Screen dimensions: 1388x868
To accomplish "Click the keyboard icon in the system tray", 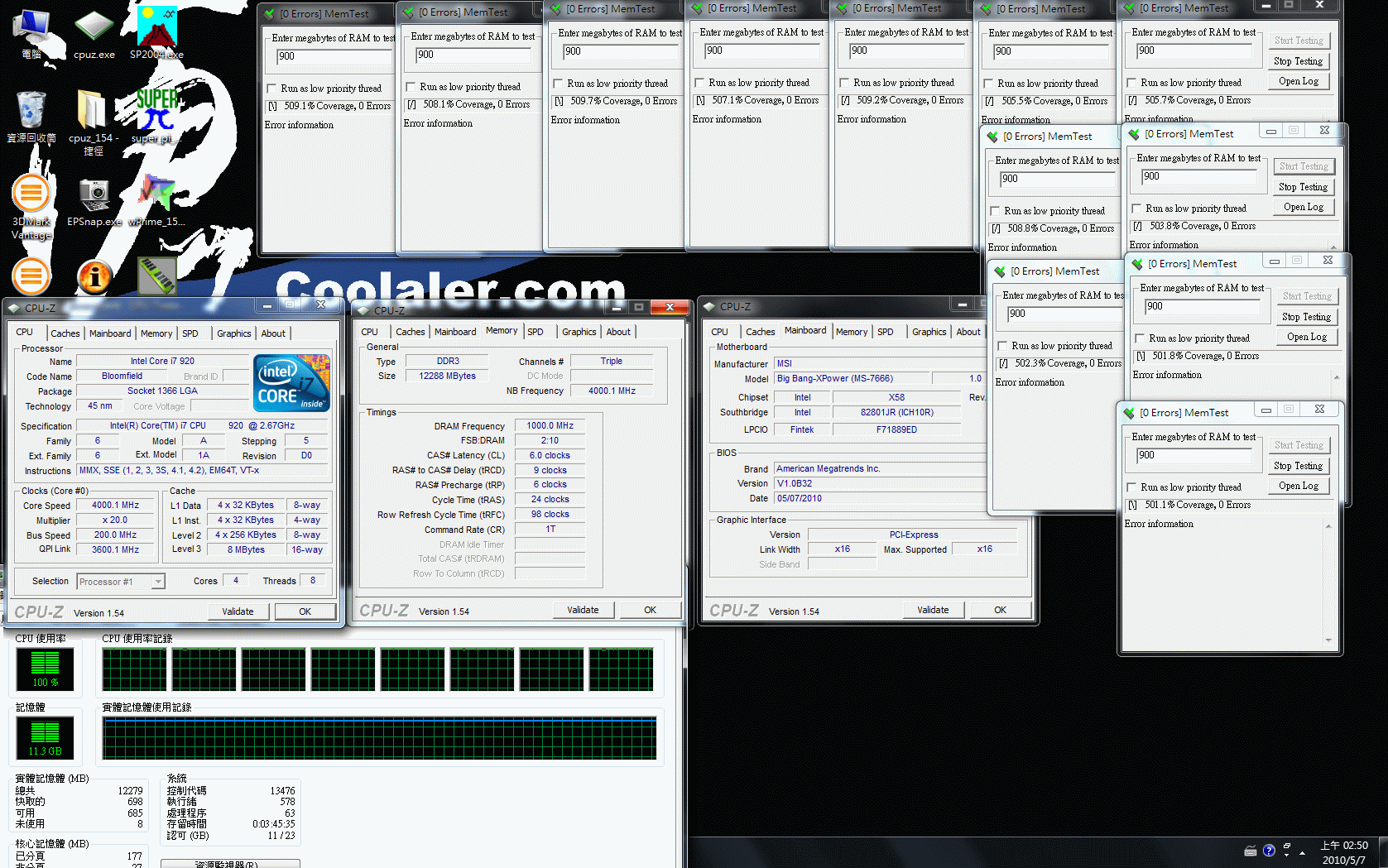I will coord(1251,851).
